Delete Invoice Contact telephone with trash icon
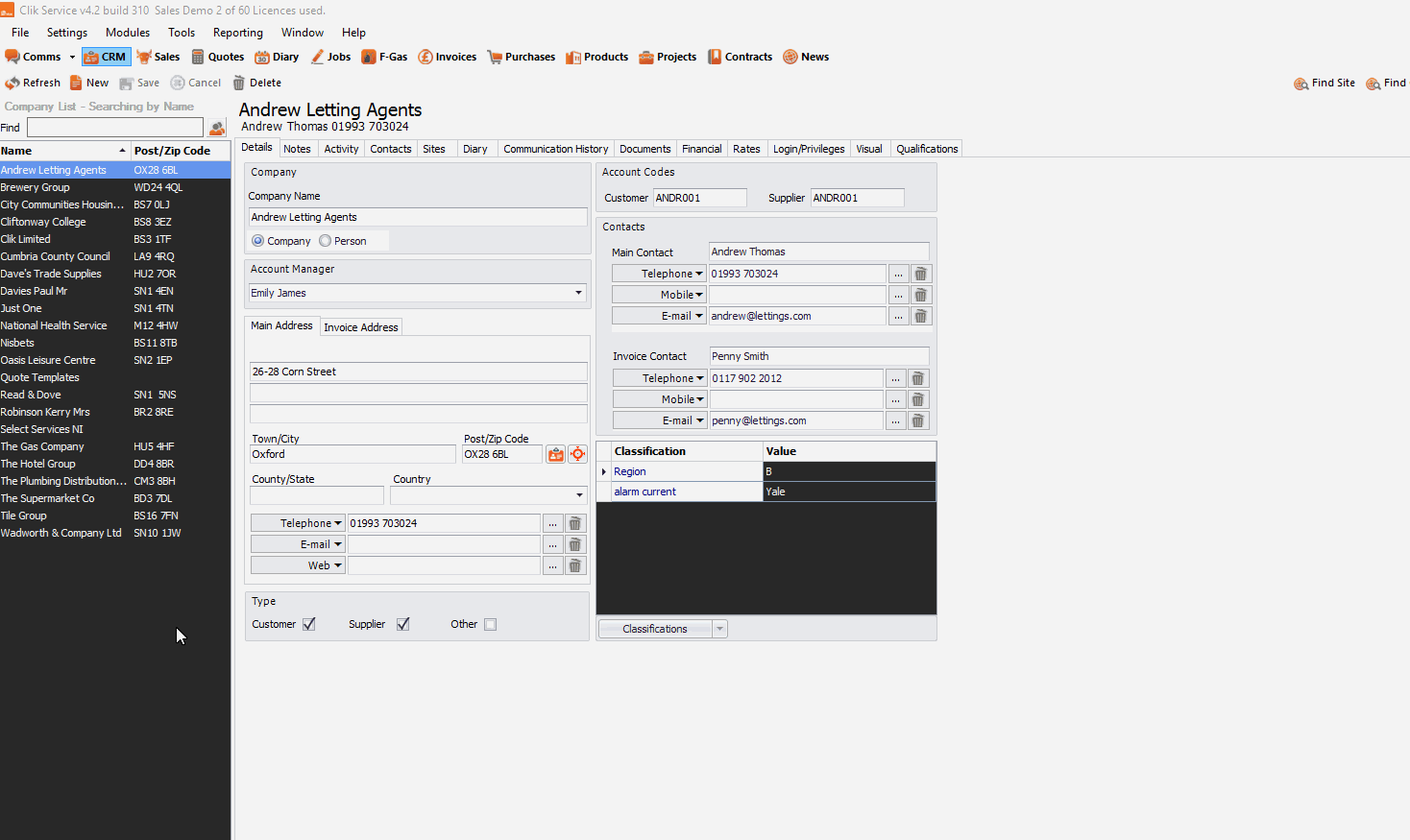Image resolution: width=1410 pixels, height=840 pixels. (917, 378)
